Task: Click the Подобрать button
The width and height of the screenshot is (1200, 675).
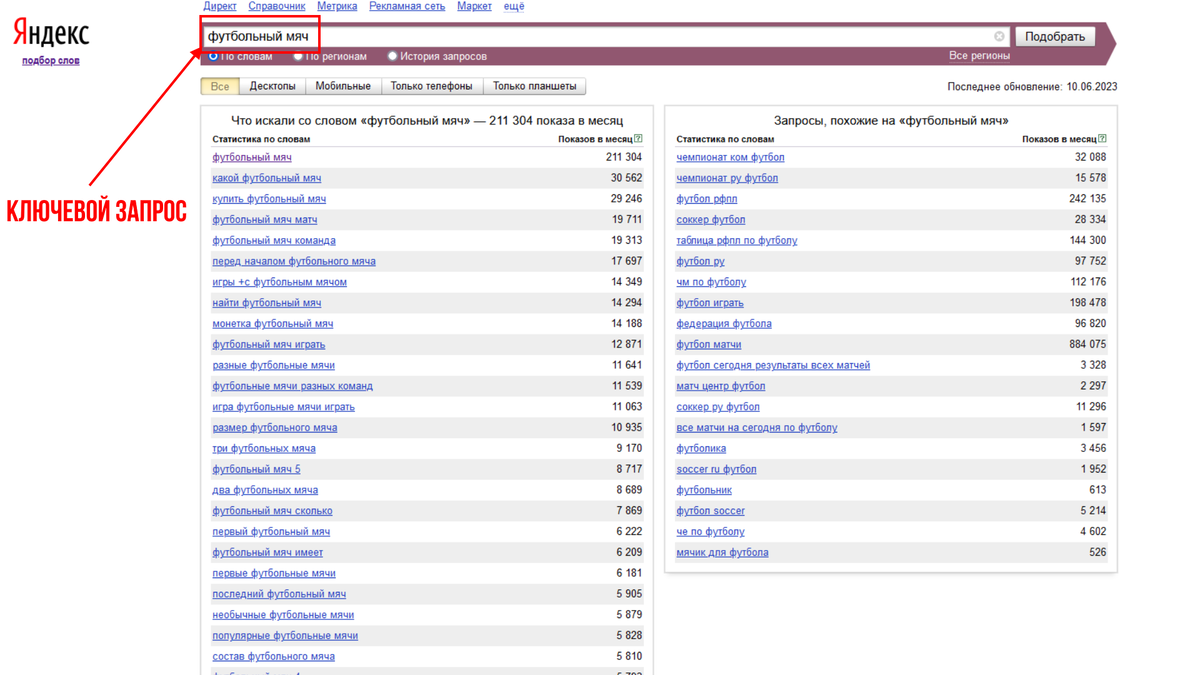Action: (1055, 36)
